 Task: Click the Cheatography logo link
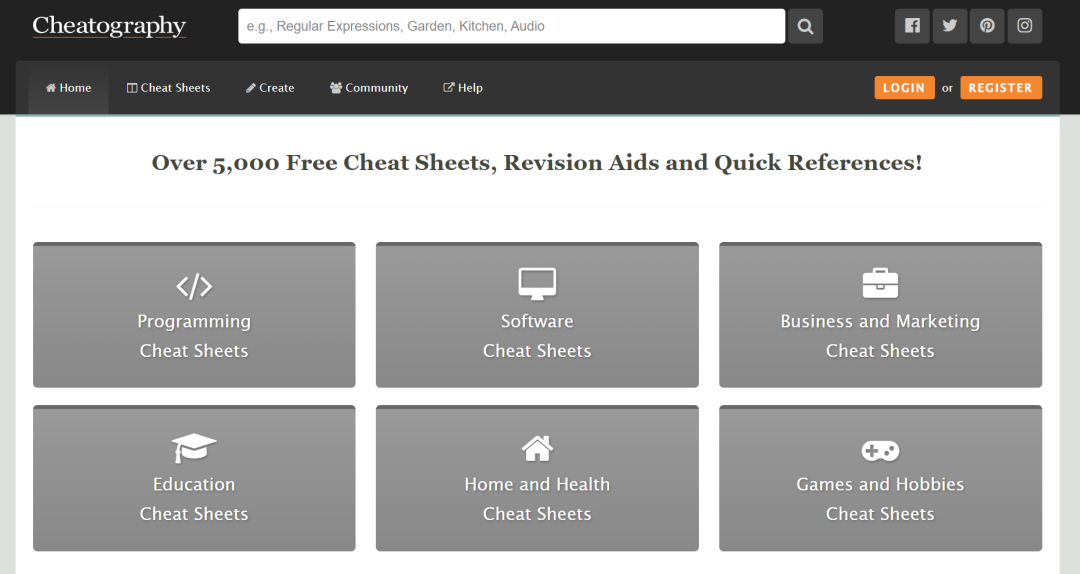(x=109, y=26)
